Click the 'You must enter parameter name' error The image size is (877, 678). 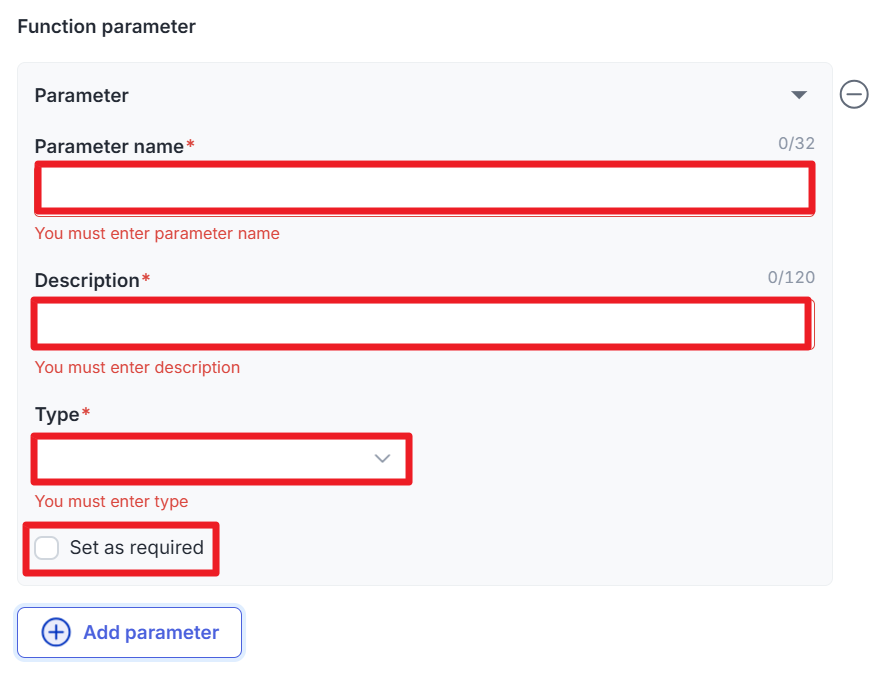[157, 234]
